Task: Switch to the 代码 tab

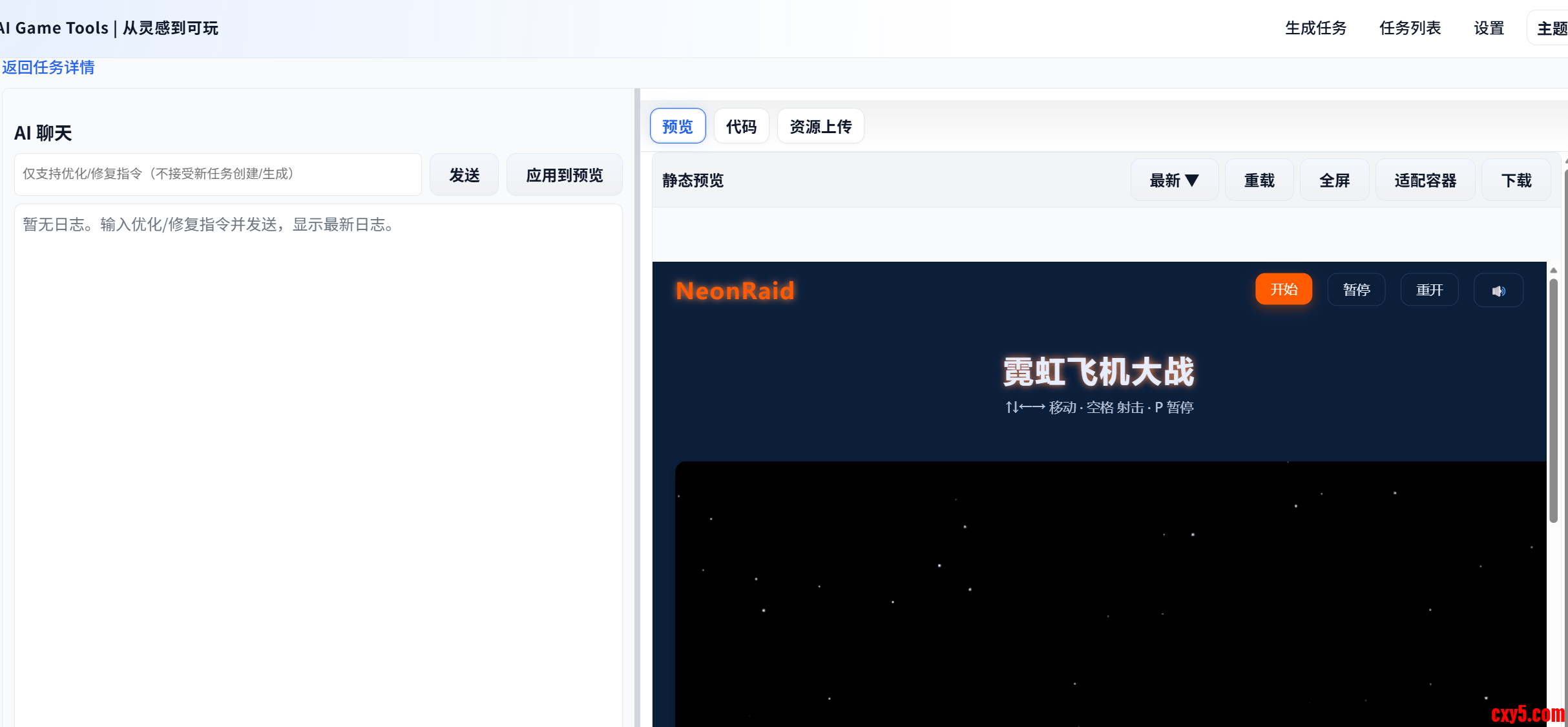Action: [741, 127]
